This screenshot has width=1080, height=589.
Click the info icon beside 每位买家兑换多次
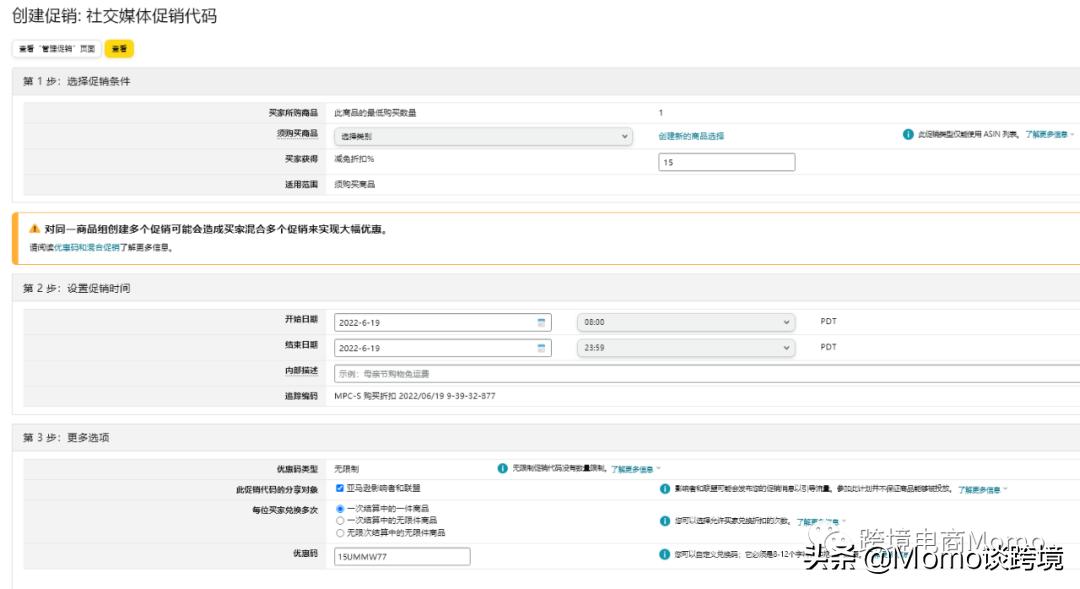pos(664,520)
